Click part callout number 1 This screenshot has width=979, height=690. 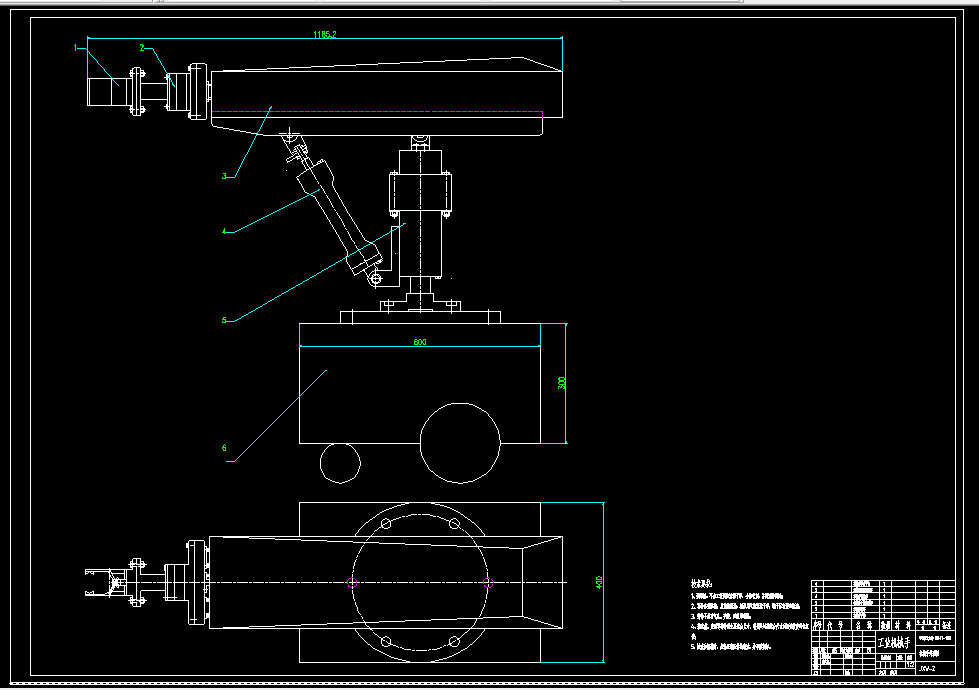point(76,47)
